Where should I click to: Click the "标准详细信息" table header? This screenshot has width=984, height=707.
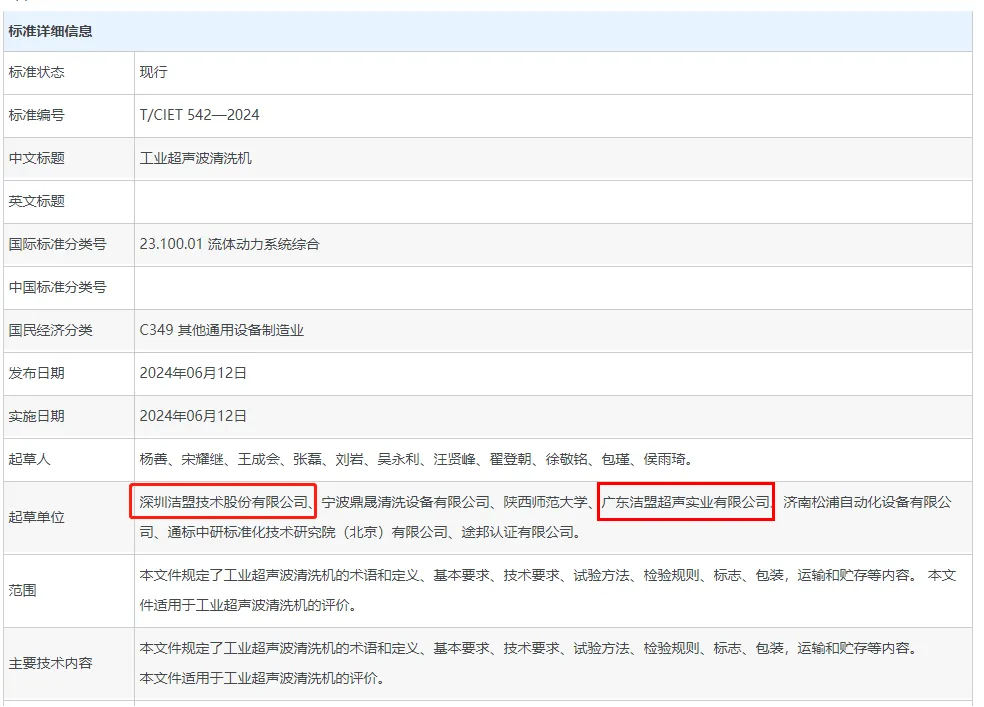(51, 31)
